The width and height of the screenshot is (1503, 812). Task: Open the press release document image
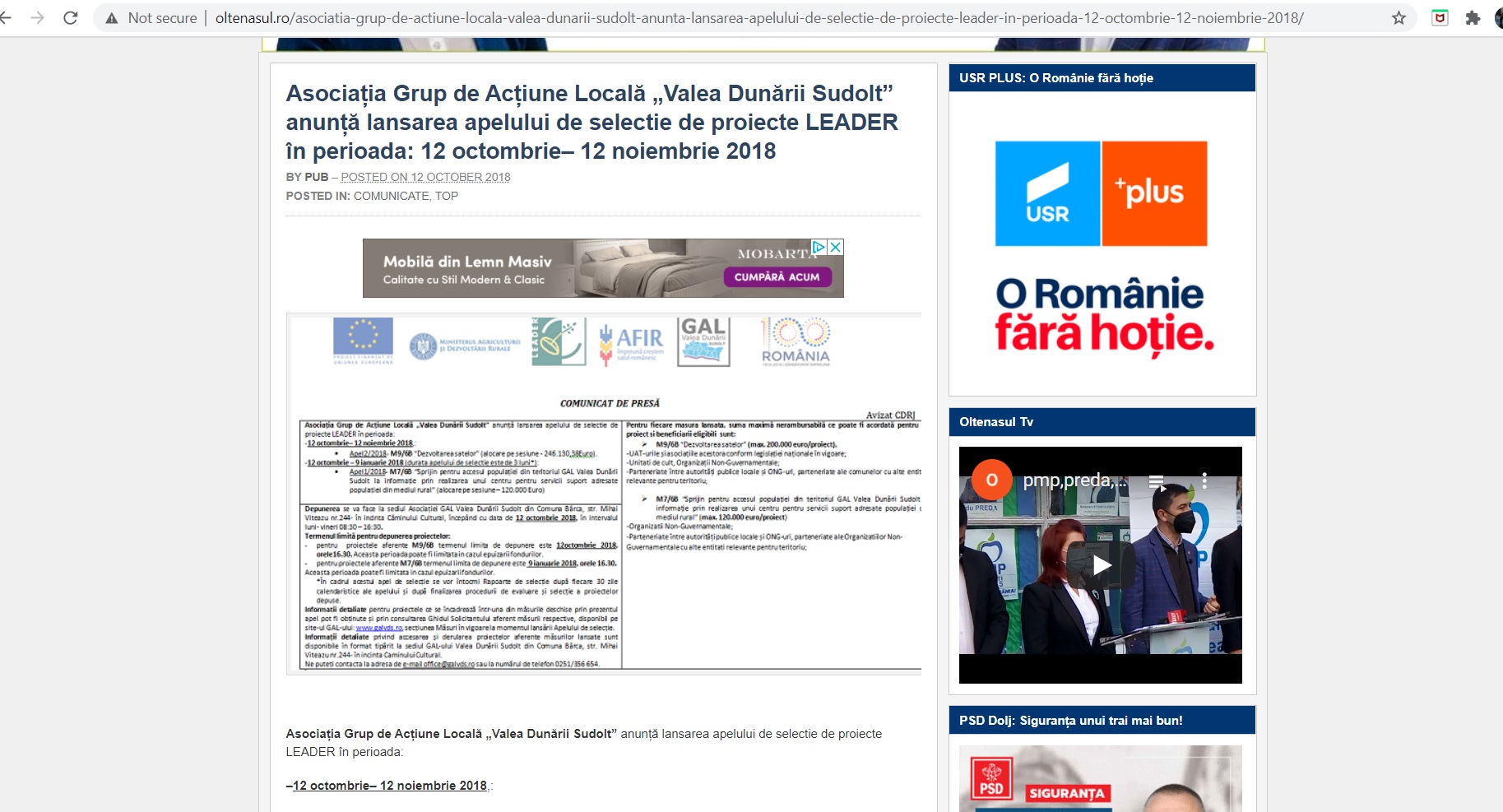pos(604,494)
